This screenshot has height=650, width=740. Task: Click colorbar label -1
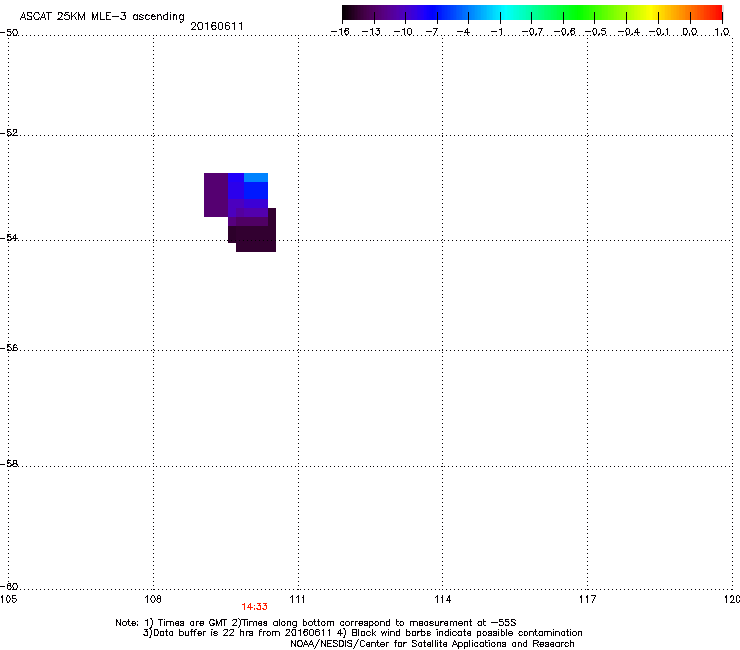click(497, 32)
